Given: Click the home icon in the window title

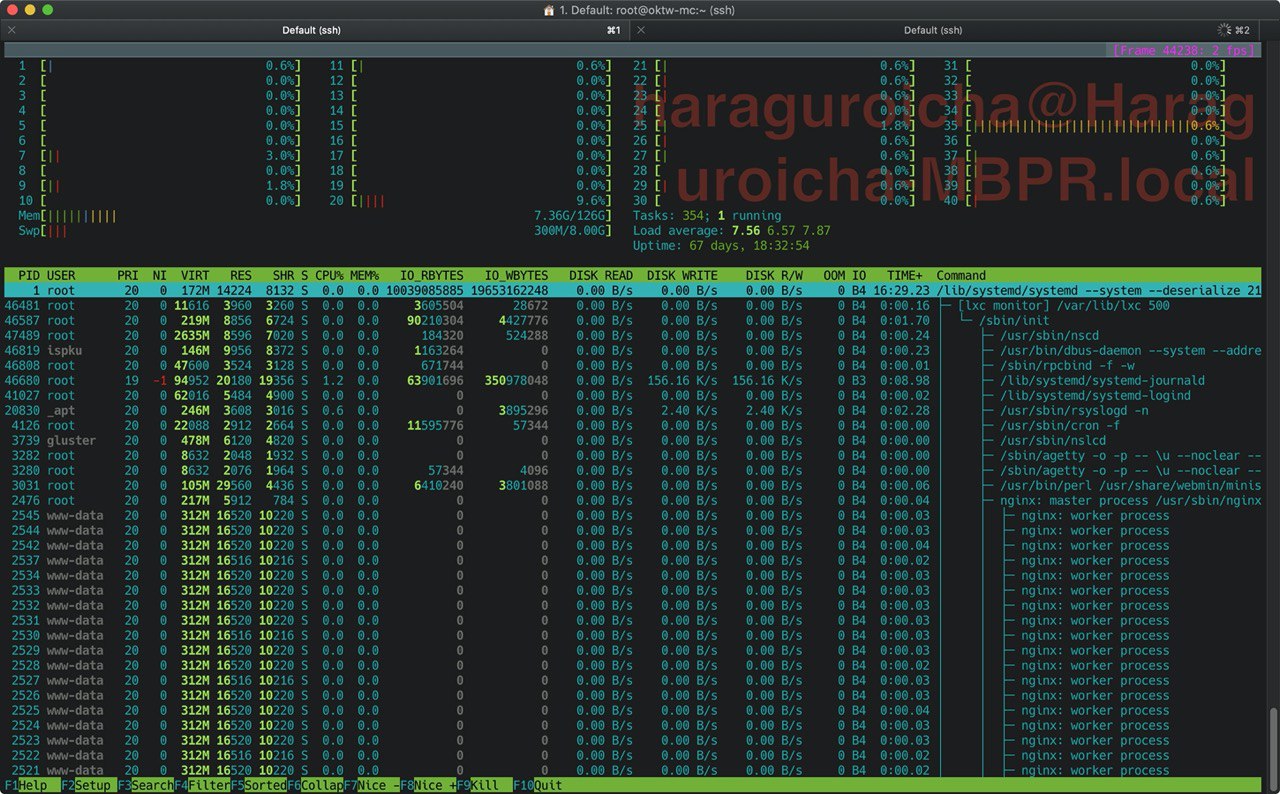Looking at the screenshot, I should point(548,10).
